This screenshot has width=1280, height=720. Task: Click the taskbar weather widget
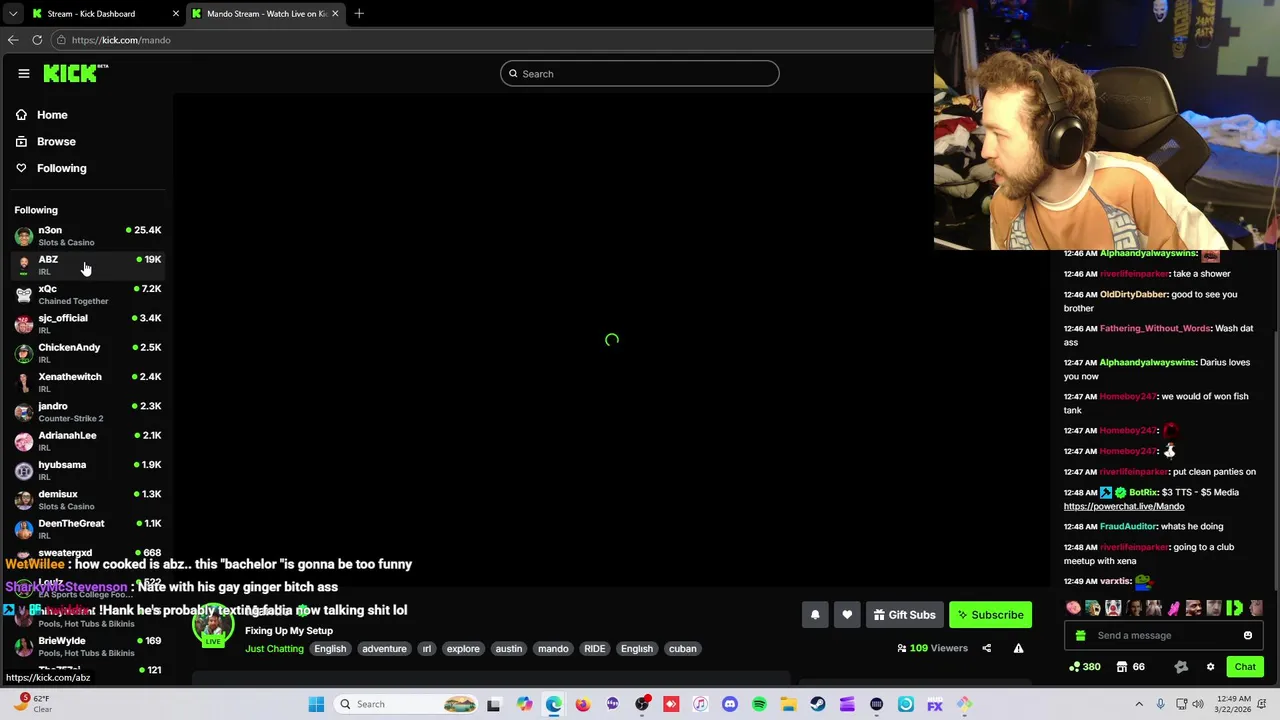pyautogui.click(x=32, y=704)
